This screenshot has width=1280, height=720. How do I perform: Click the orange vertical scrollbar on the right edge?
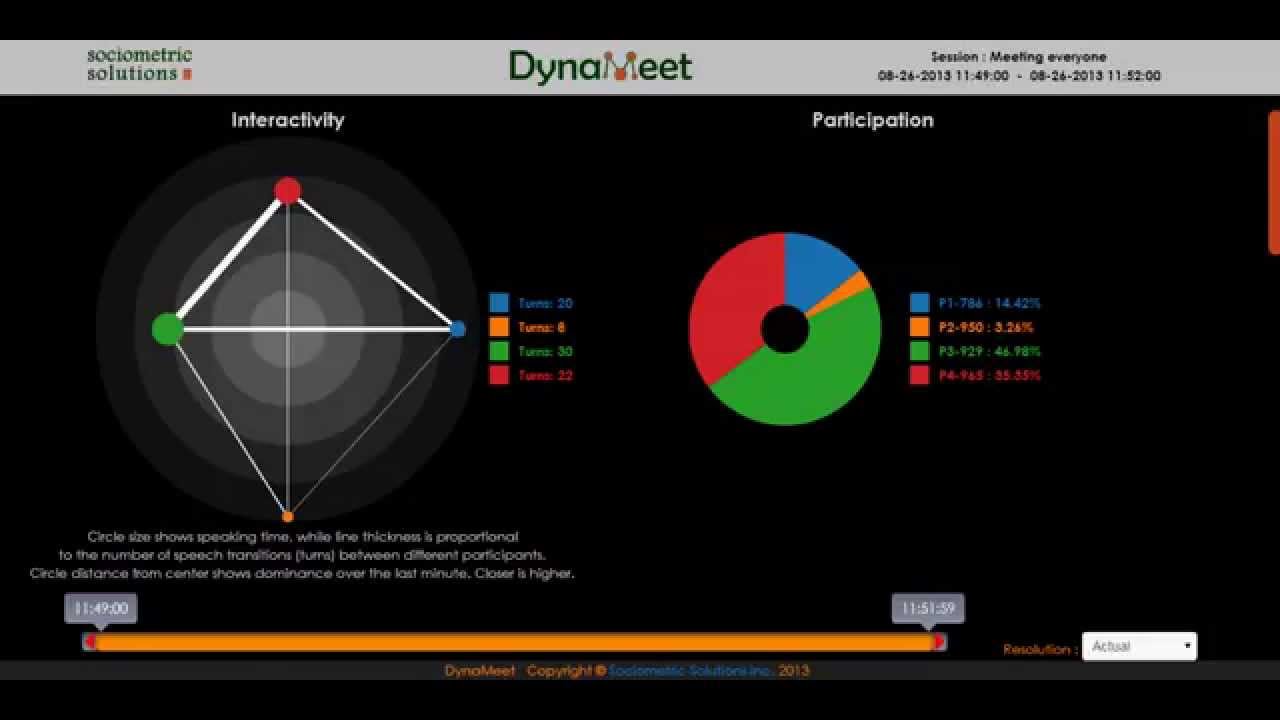tap(1274, 182)
